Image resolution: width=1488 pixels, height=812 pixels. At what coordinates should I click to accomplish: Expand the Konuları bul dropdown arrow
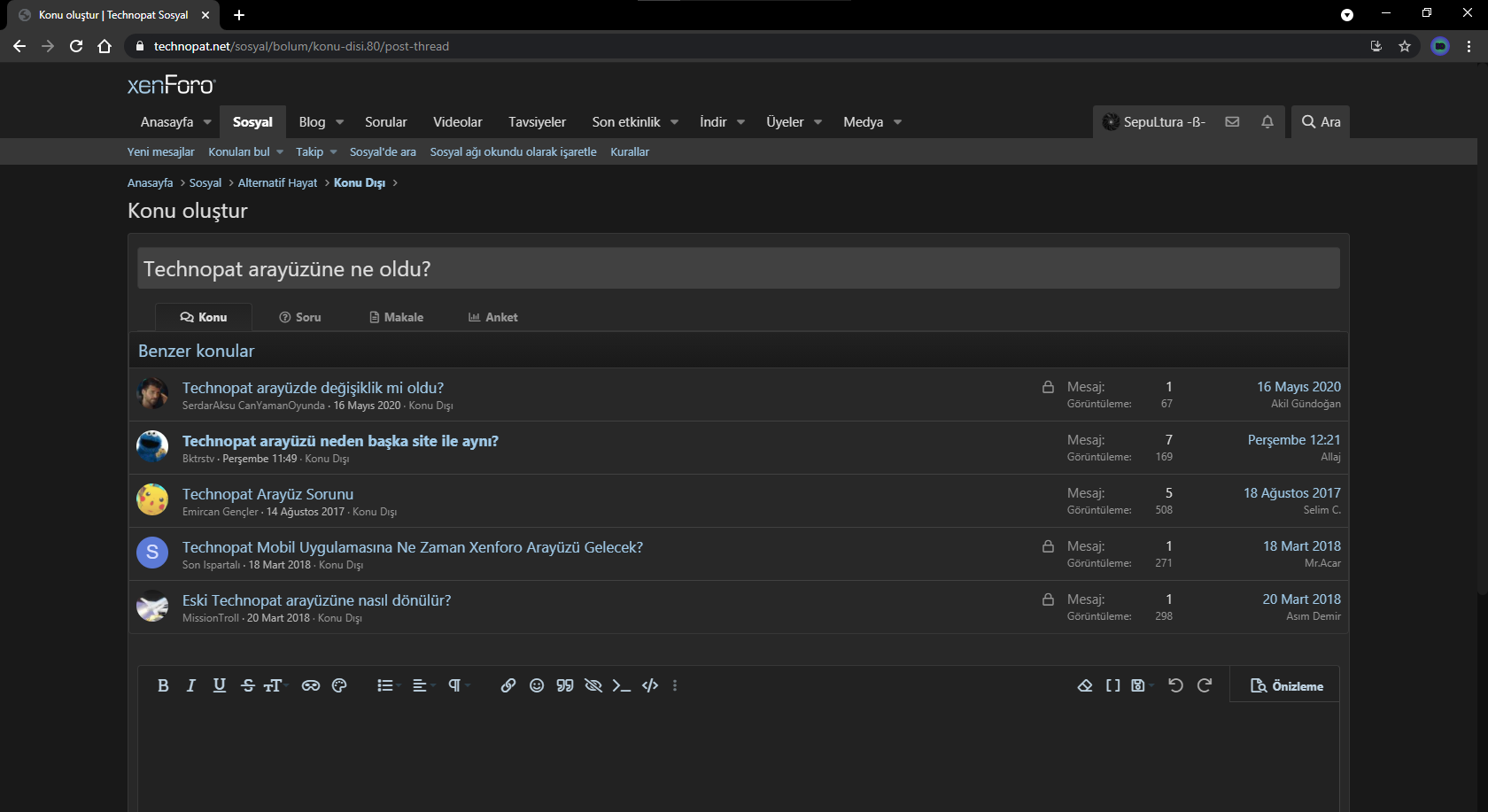pyautogui.click(x=280, y=151)
